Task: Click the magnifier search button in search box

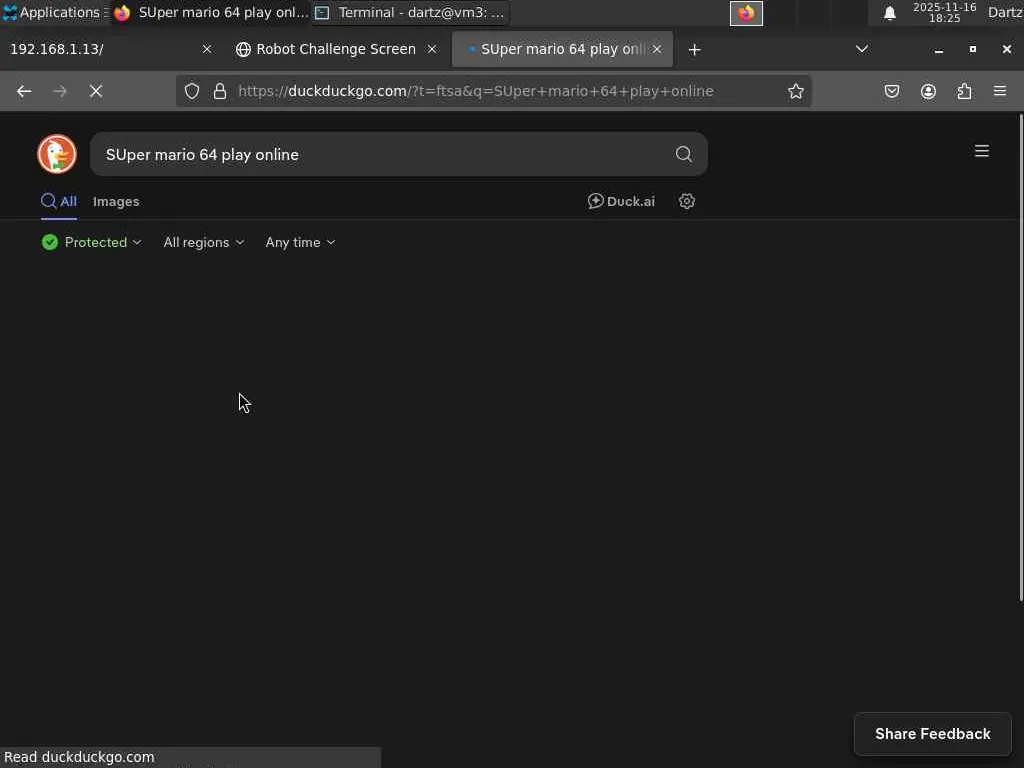Action: click(683, 154)
